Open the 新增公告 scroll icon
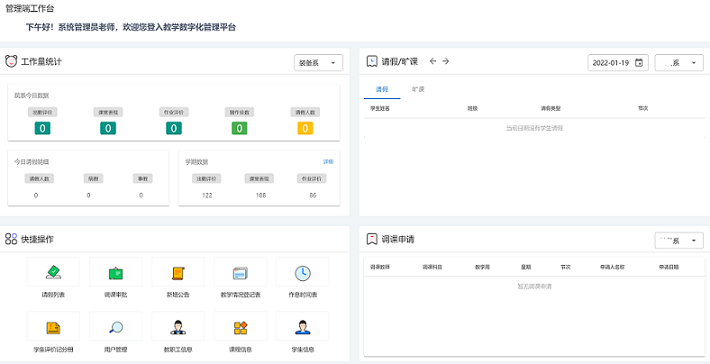Viewport: 710px width, 364px height. pos(178,273)
